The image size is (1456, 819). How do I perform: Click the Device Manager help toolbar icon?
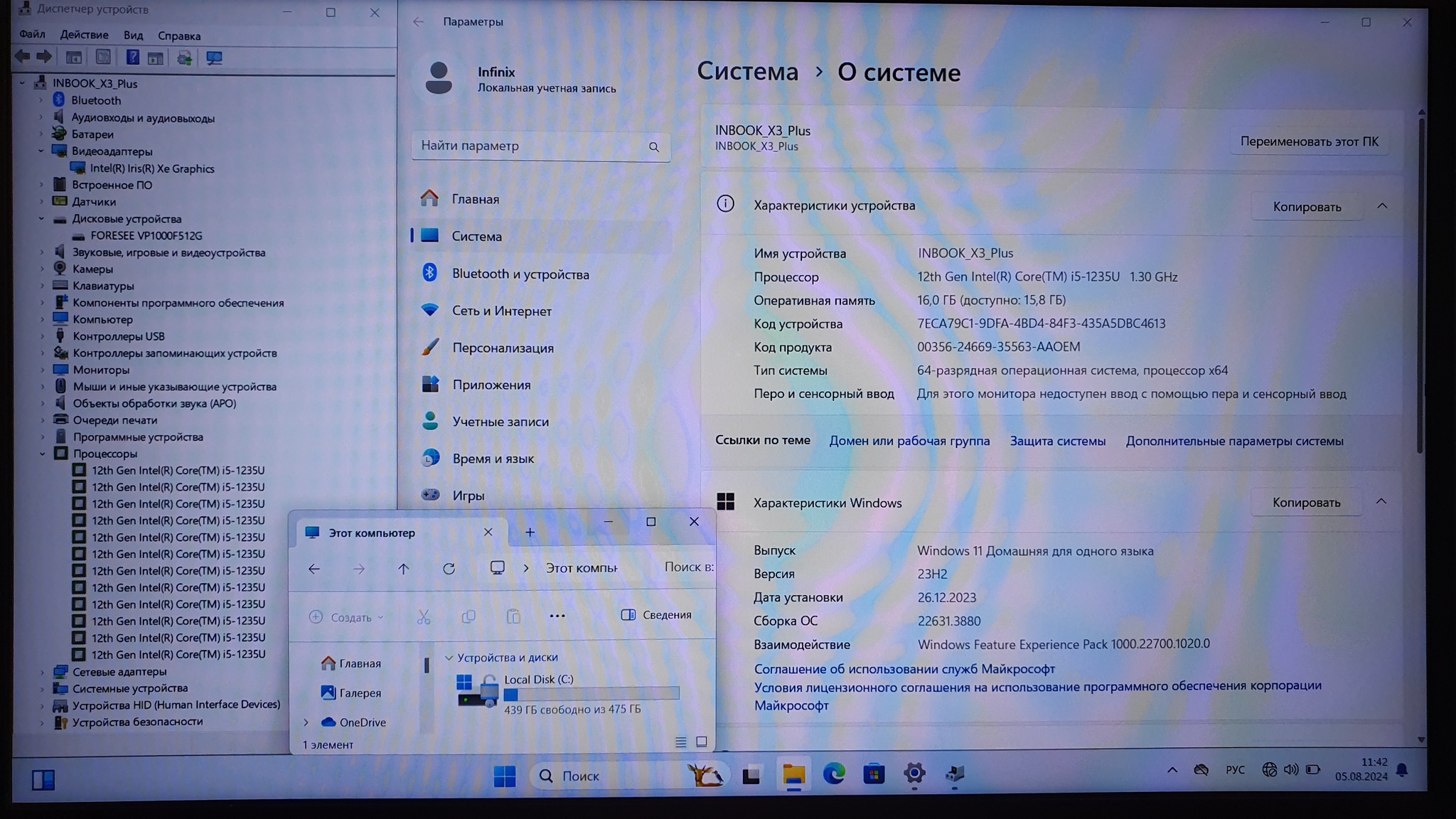click(x=132, y=58)
